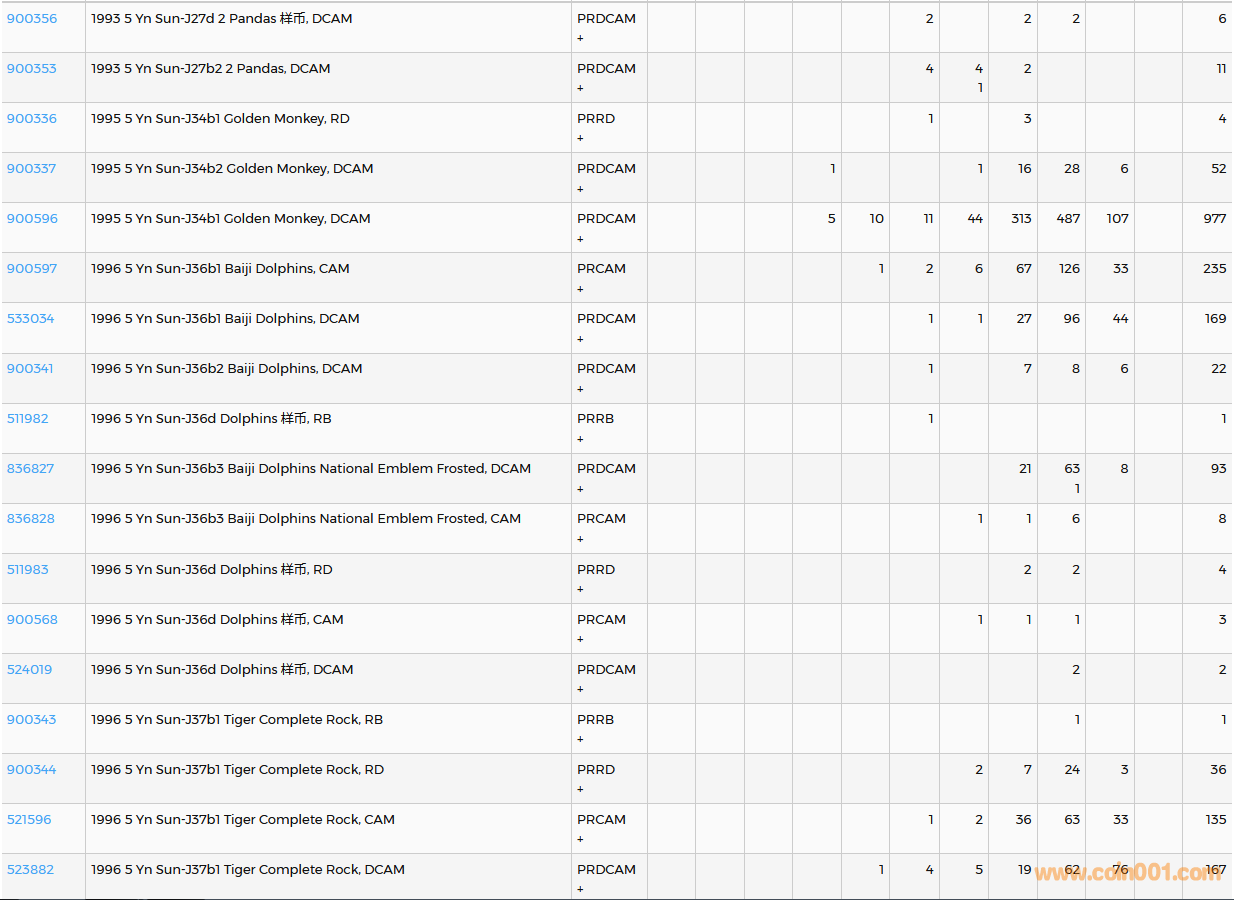Open coin ID link 836827

pyautogui.click(x=31, y=469)
